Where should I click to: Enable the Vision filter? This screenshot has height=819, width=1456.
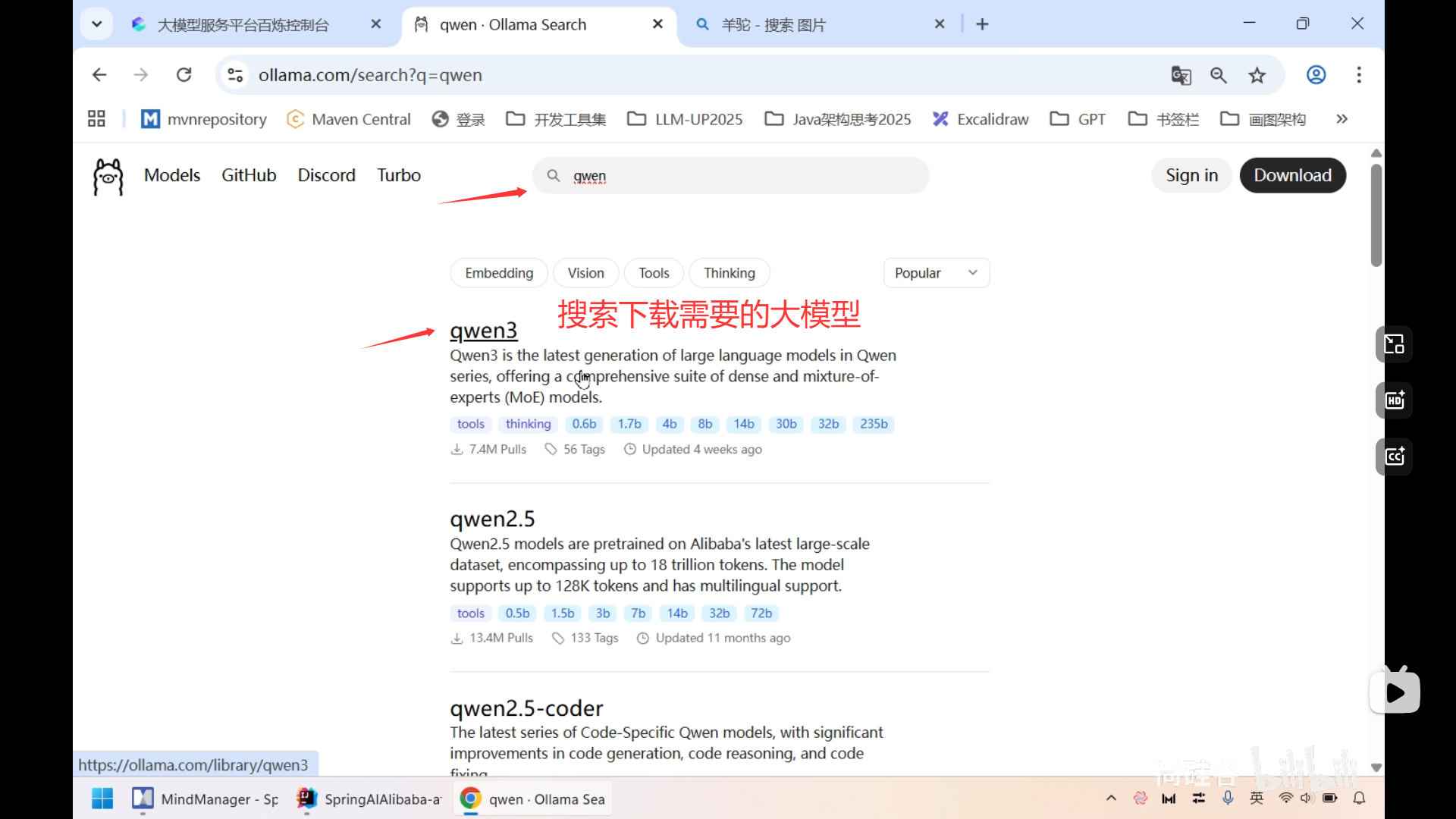585,272
